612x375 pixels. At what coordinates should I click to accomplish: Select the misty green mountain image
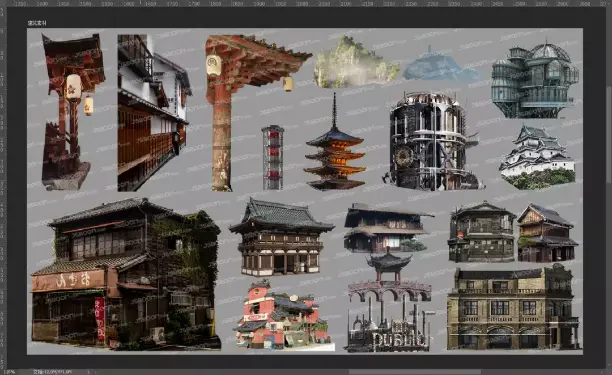tap(356, 62)
